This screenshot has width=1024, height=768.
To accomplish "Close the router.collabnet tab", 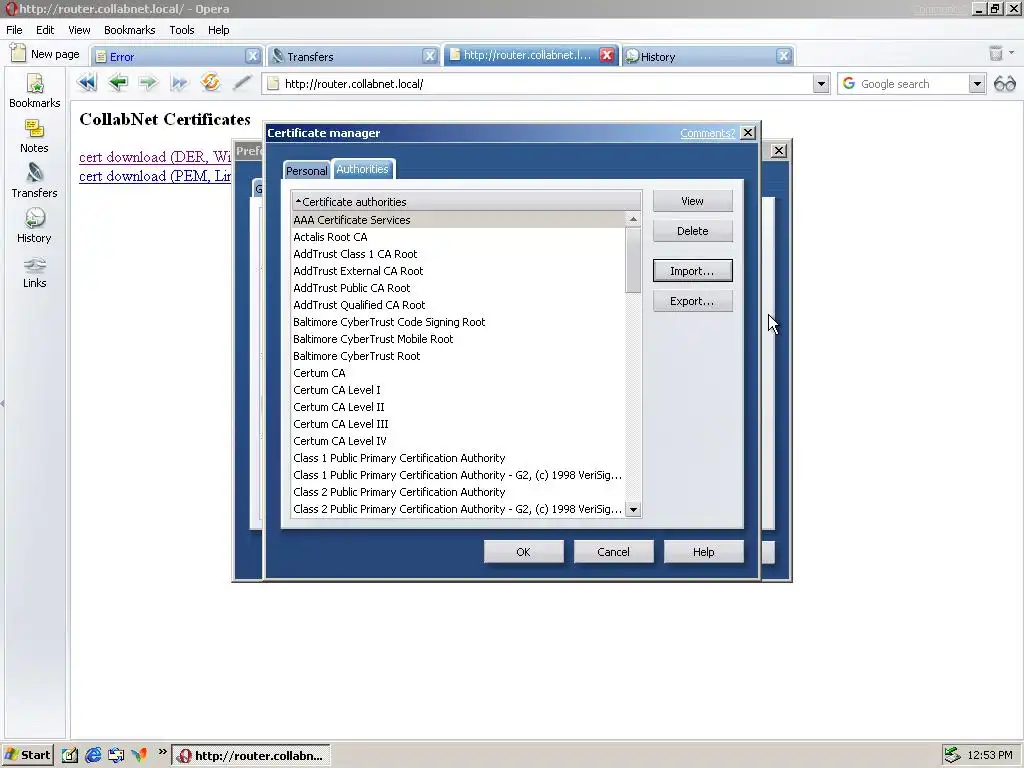I will pos(607,55).
